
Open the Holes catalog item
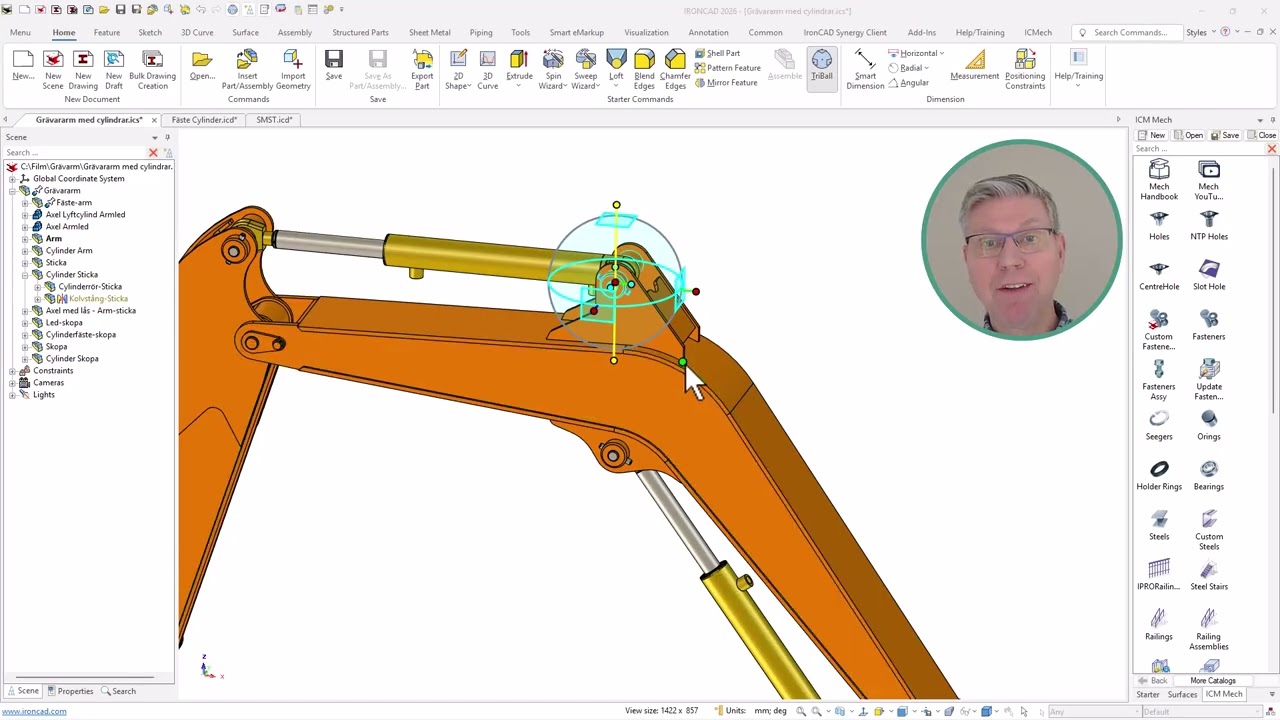1159,225
